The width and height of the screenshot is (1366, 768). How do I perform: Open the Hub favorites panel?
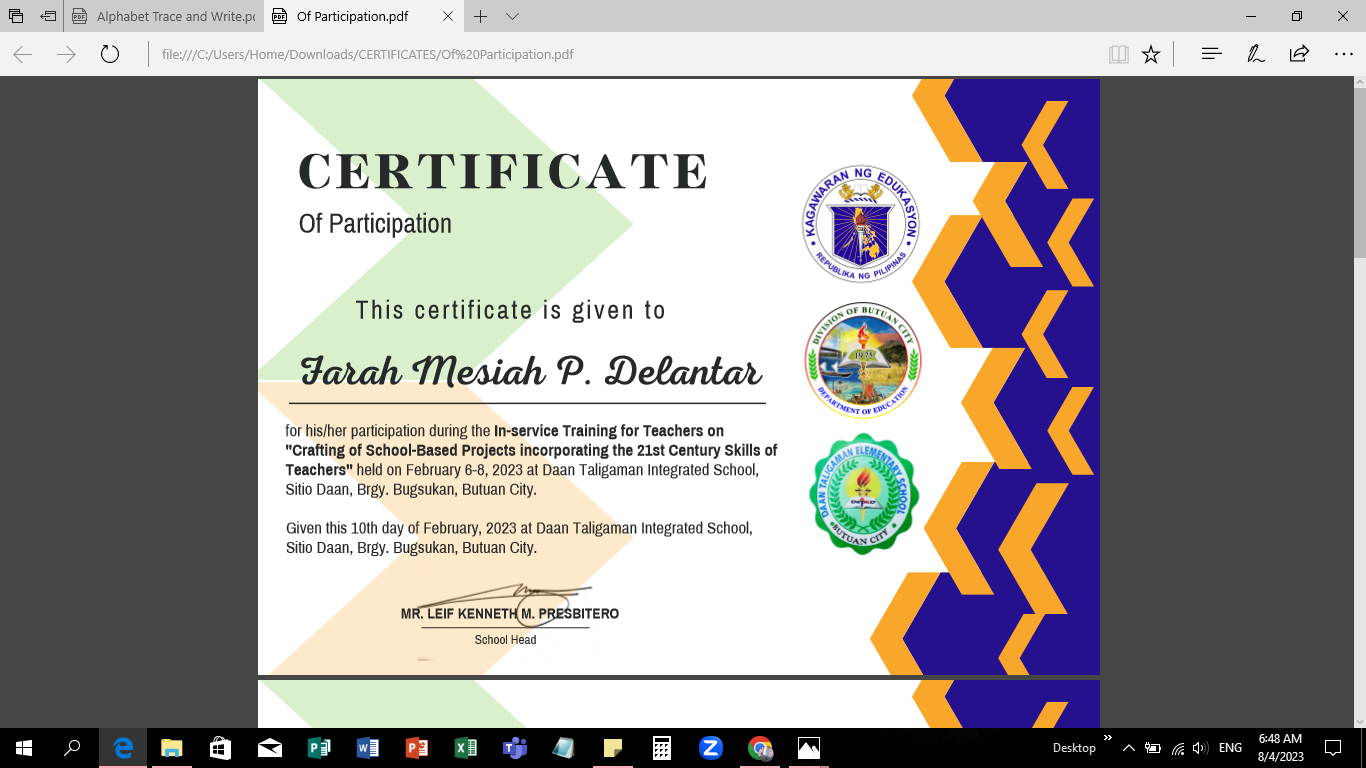(1212, 54)
